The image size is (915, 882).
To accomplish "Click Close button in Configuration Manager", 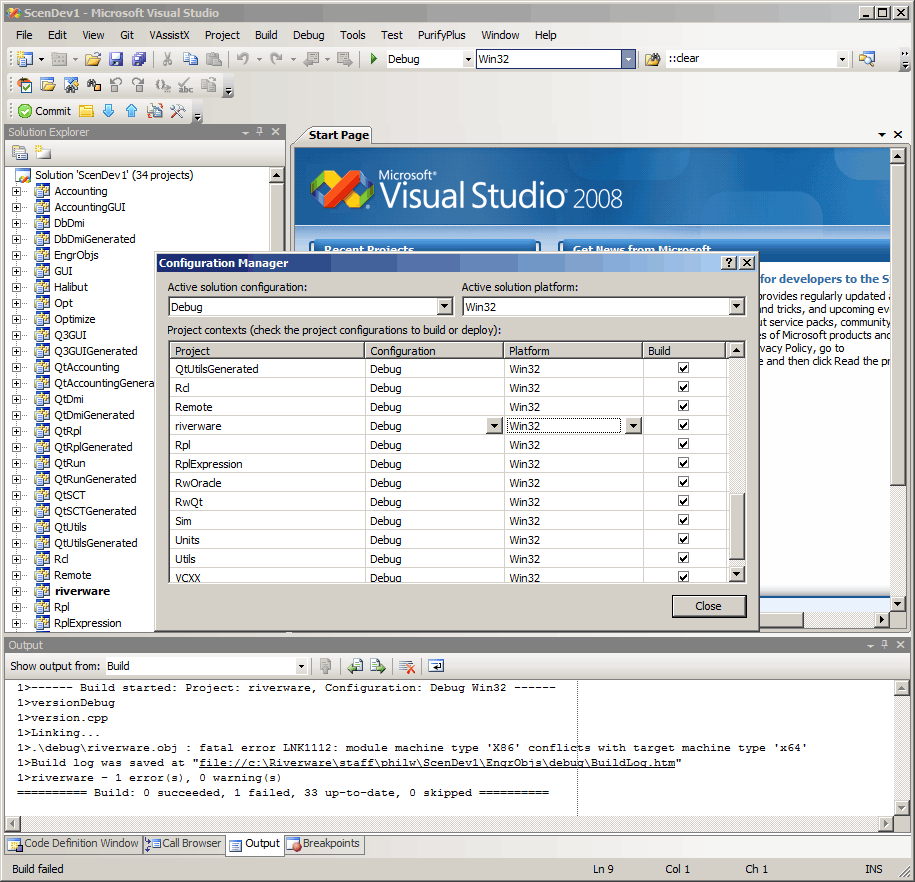I will click(x=708, y=606).
